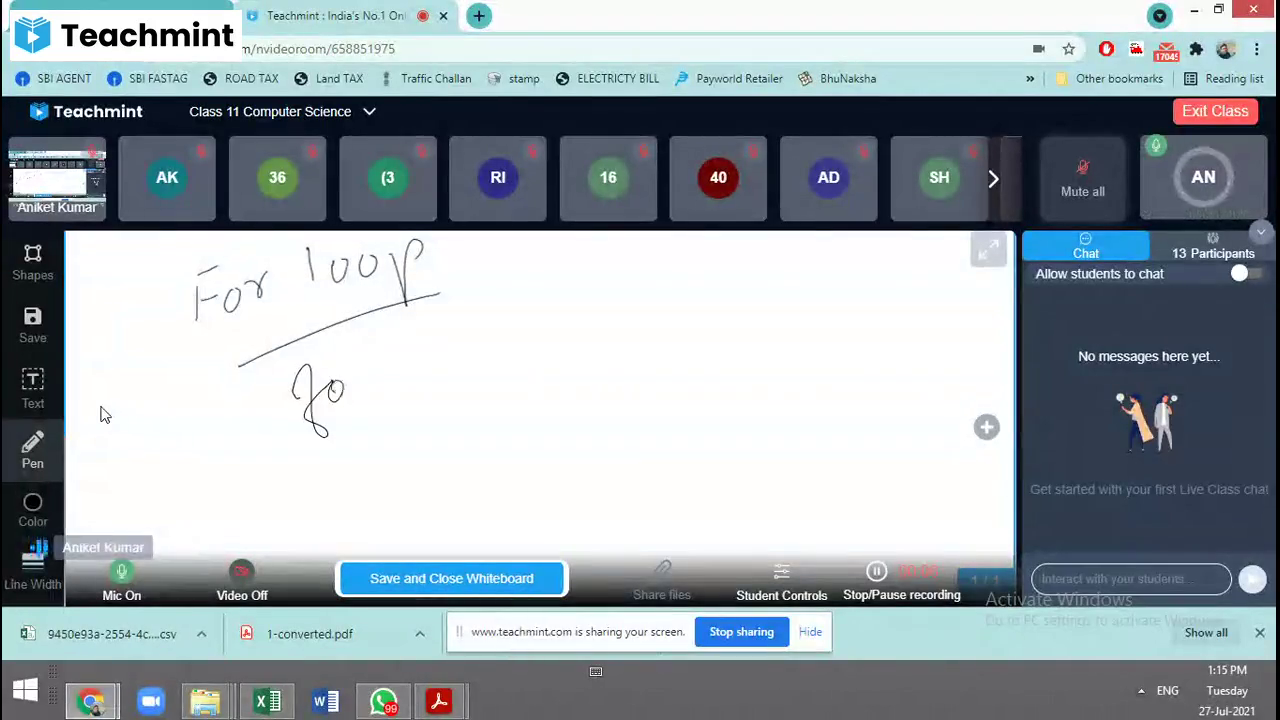Screen dimensions: 1280x720
Task: Open Excel from the taskbar
Action: [267, 702]
